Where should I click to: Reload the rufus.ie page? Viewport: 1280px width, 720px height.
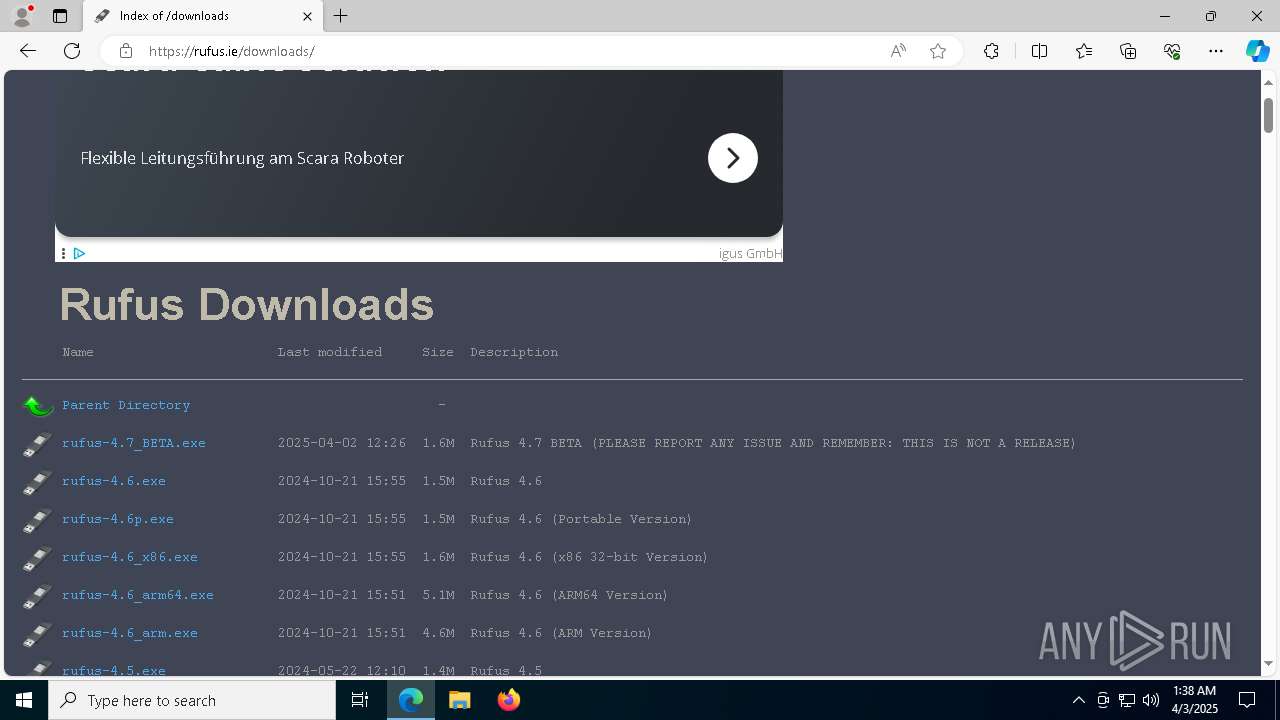(x=72, y=51)
